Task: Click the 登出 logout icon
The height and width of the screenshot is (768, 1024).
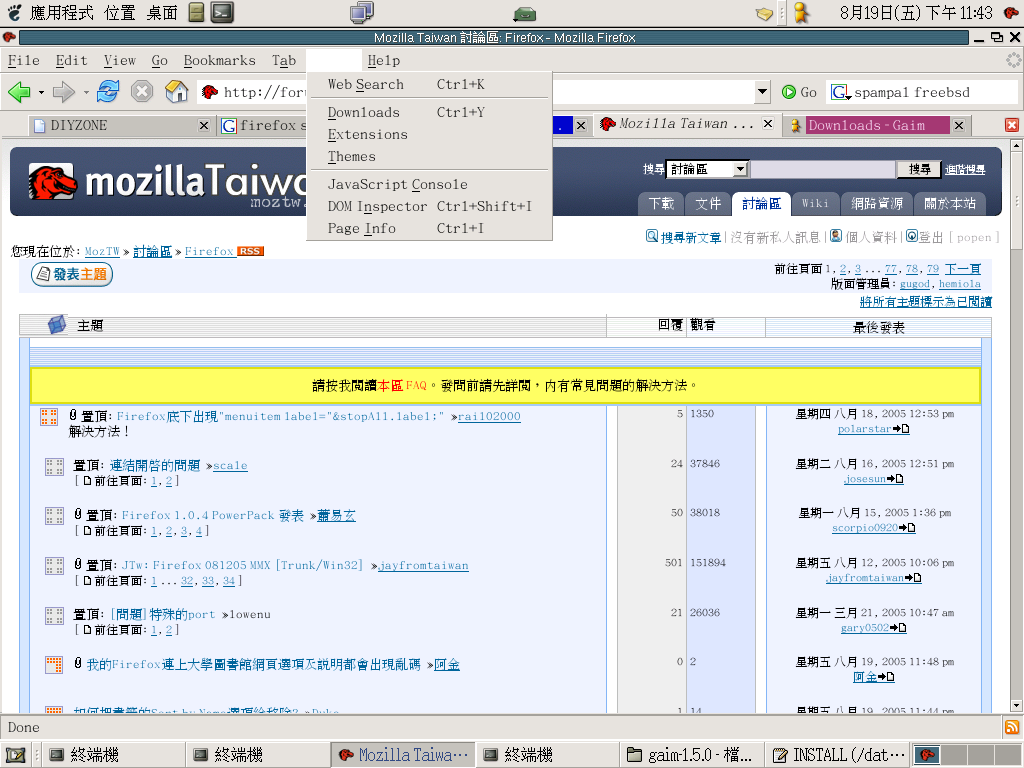Action: (x=912, y=236)
